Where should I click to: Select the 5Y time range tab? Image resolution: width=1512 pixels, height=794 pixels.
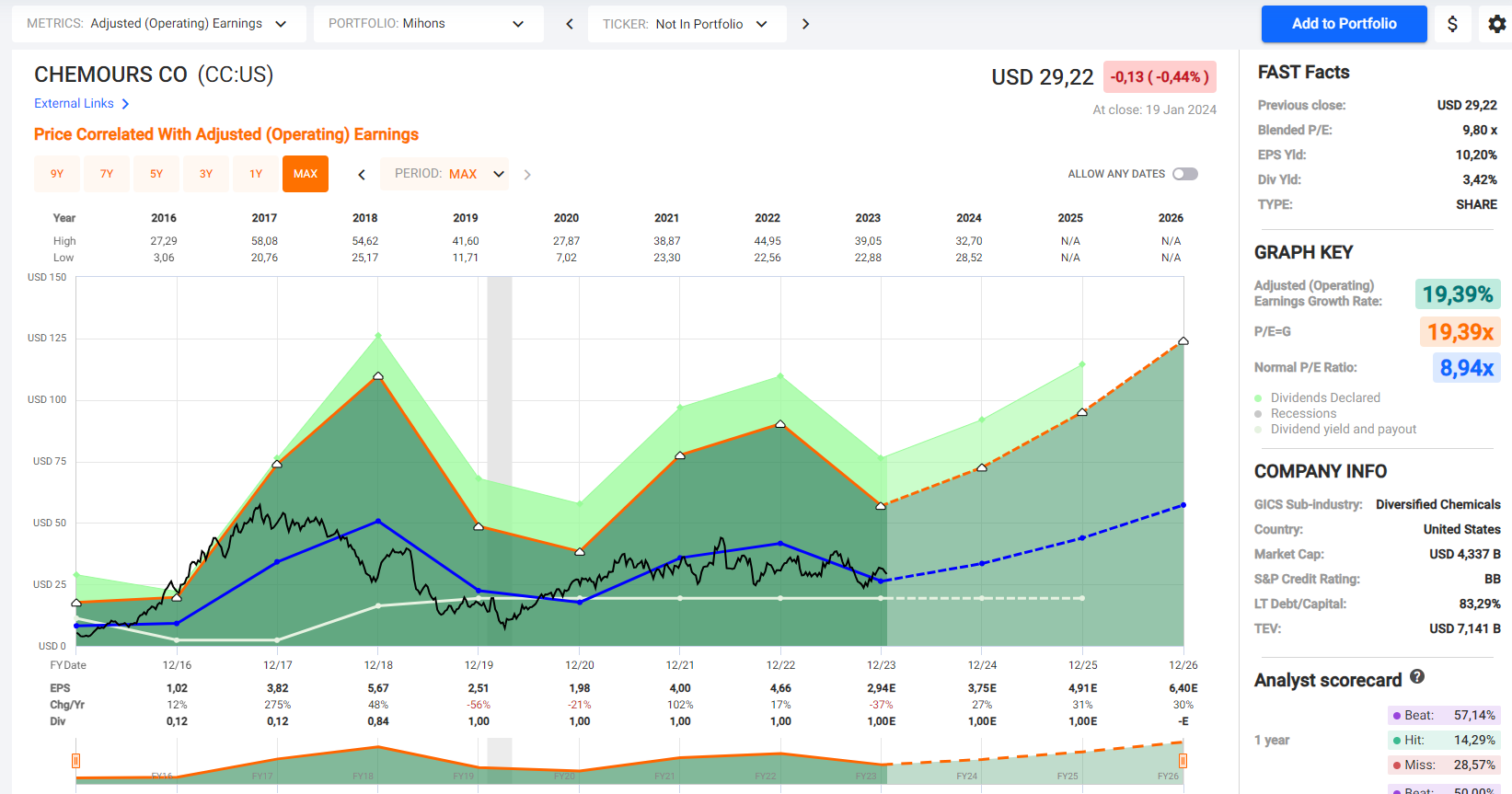[x=156, y=174]
